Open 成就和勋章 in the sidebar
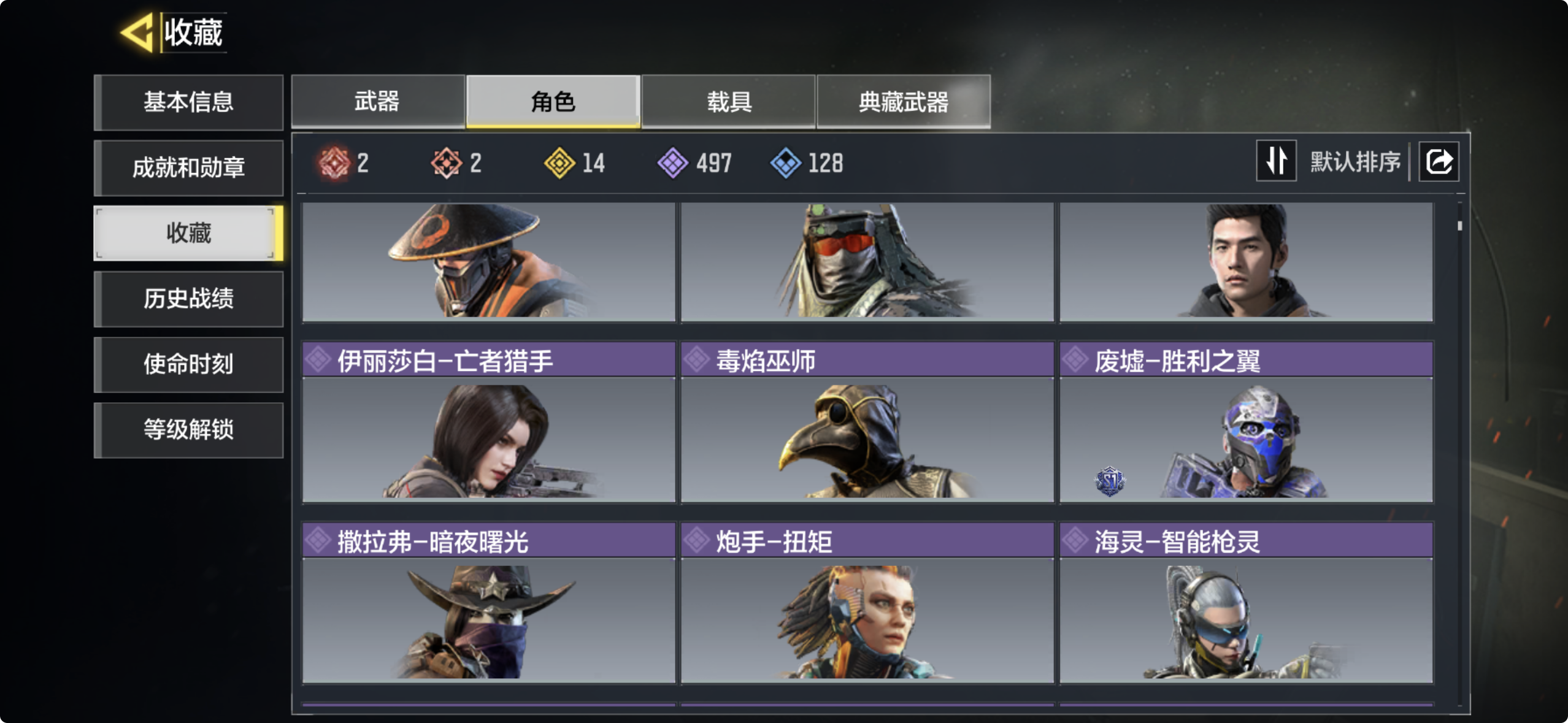This screenshot has height=723, width=1568. pyautogui.click(x=188, y=167)
